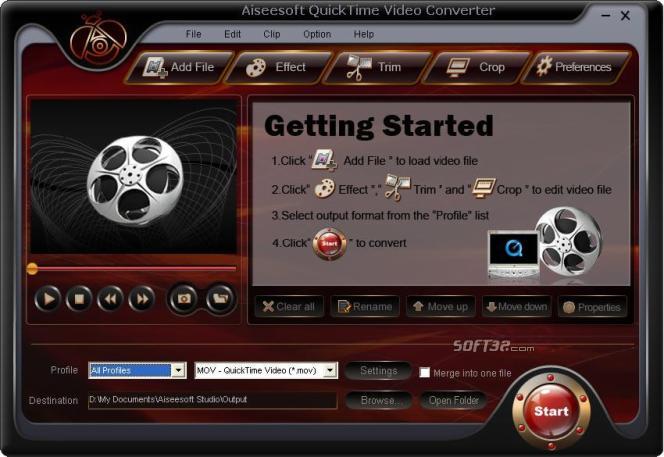Click the Move up button

pos(441,307)
